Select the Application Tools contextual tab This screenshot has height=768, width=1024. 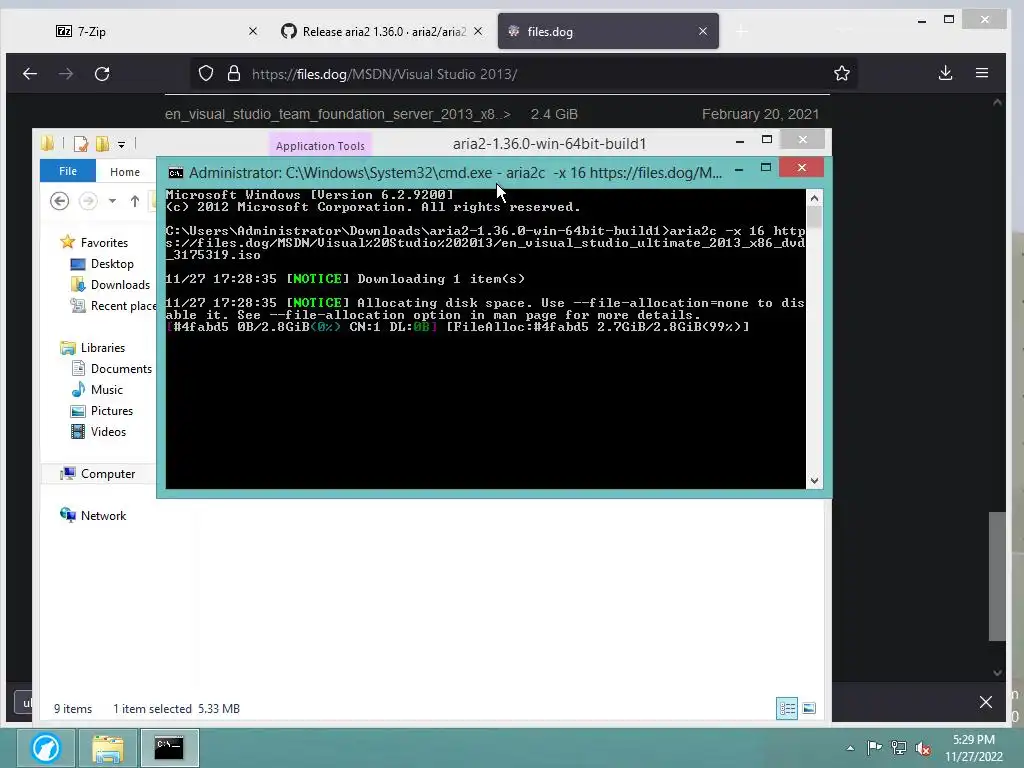pos(320,146)
